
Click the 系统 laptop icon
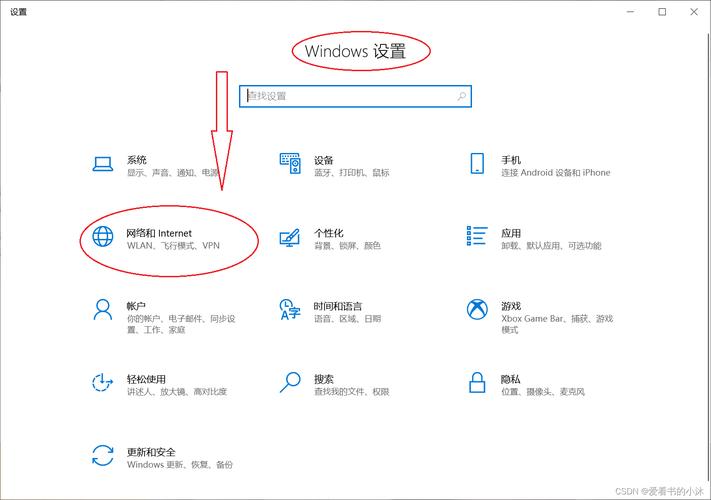tap(102, 164)
